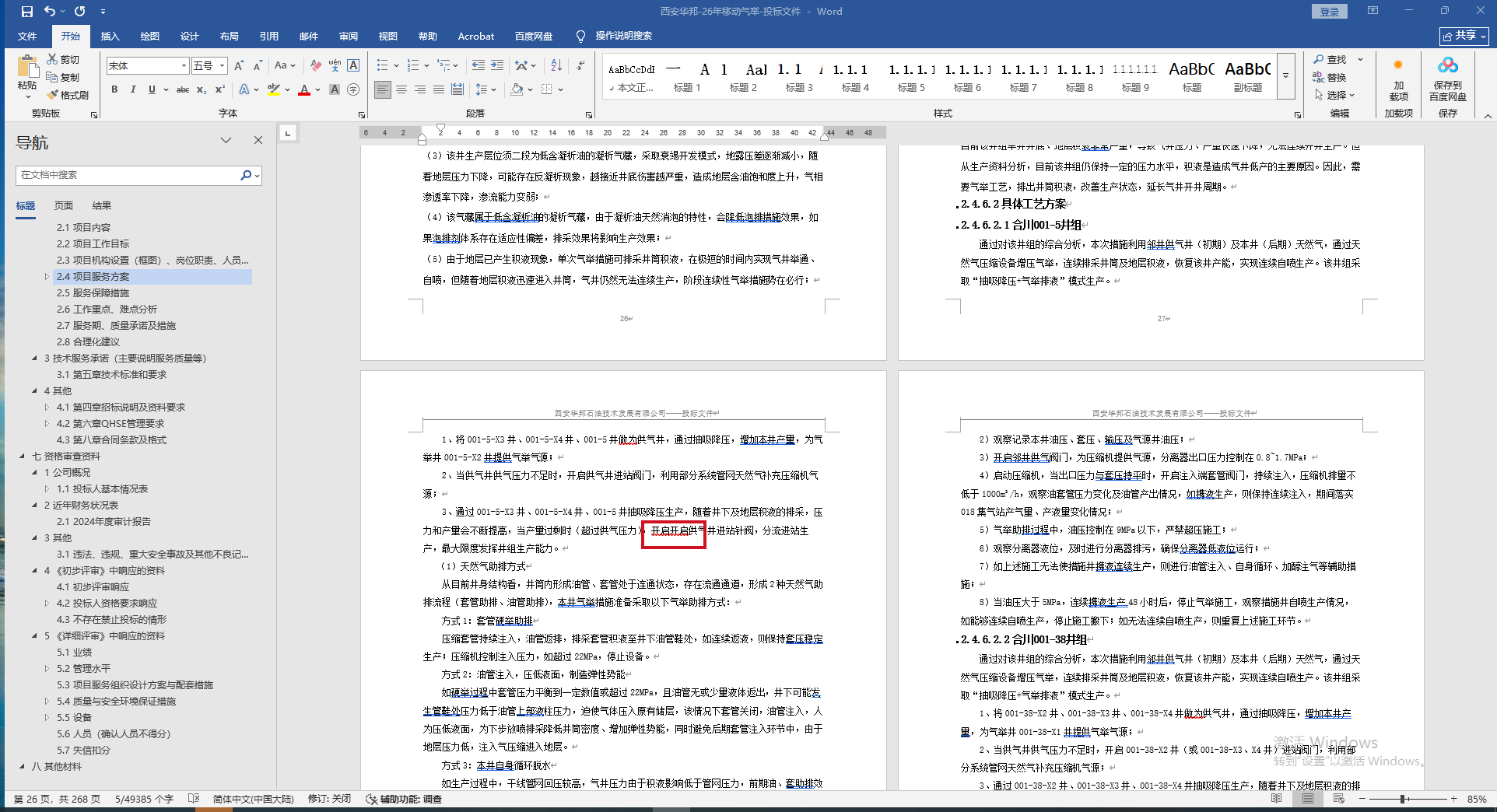Toggle show/hide paragraph marks
Screen dimensions: 1497x812
click(580, 65)
